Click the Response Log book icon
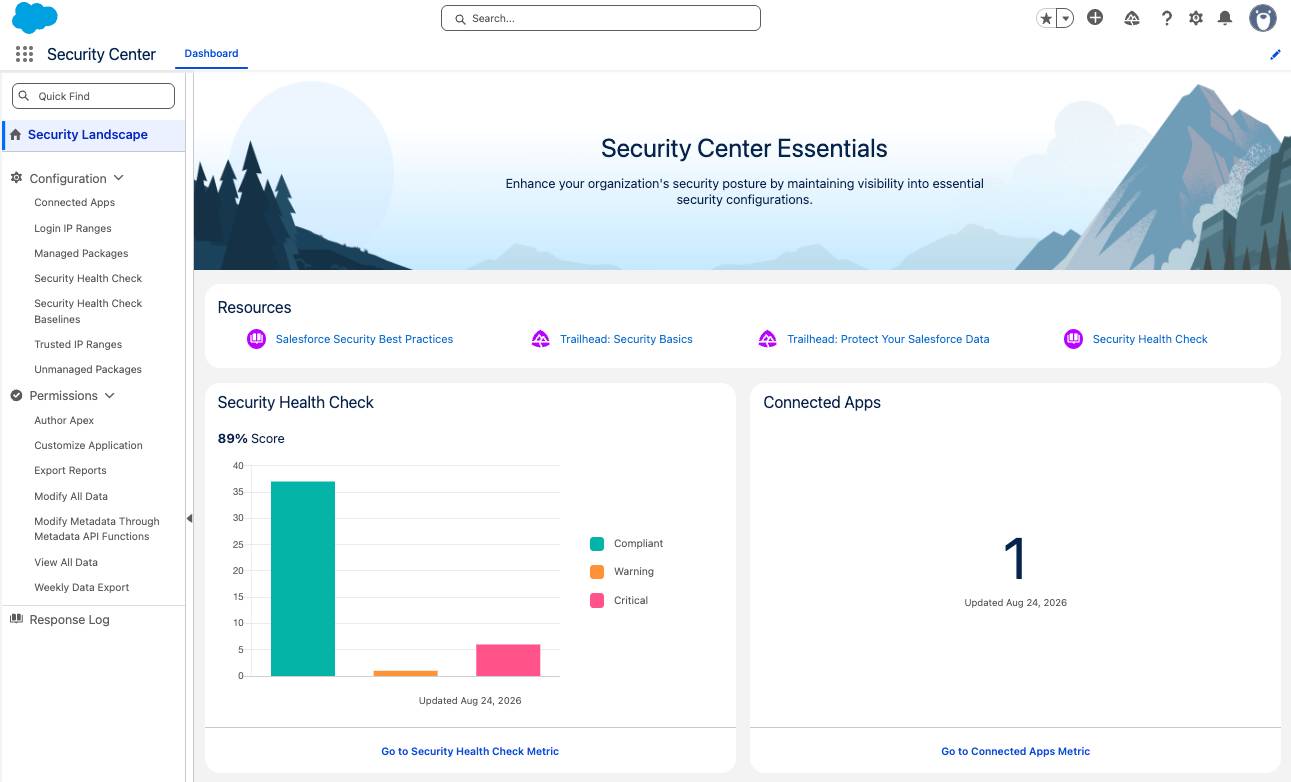Viewport: 1291px width, 782px height. pos(16,619)
